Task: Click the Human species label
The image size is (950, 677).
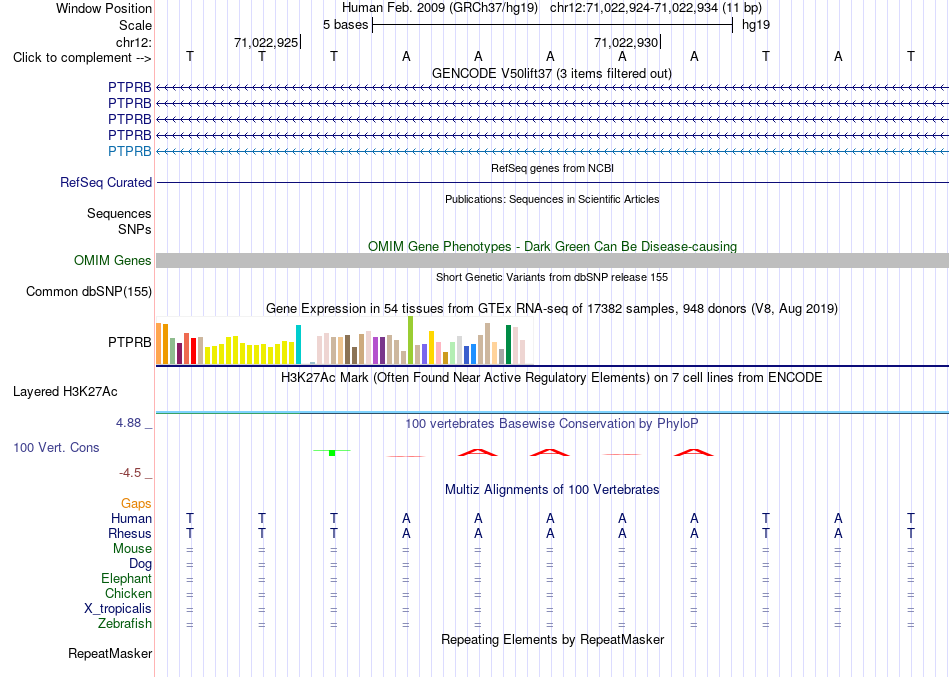Action: pyautogui.click(x=131, y=518)
